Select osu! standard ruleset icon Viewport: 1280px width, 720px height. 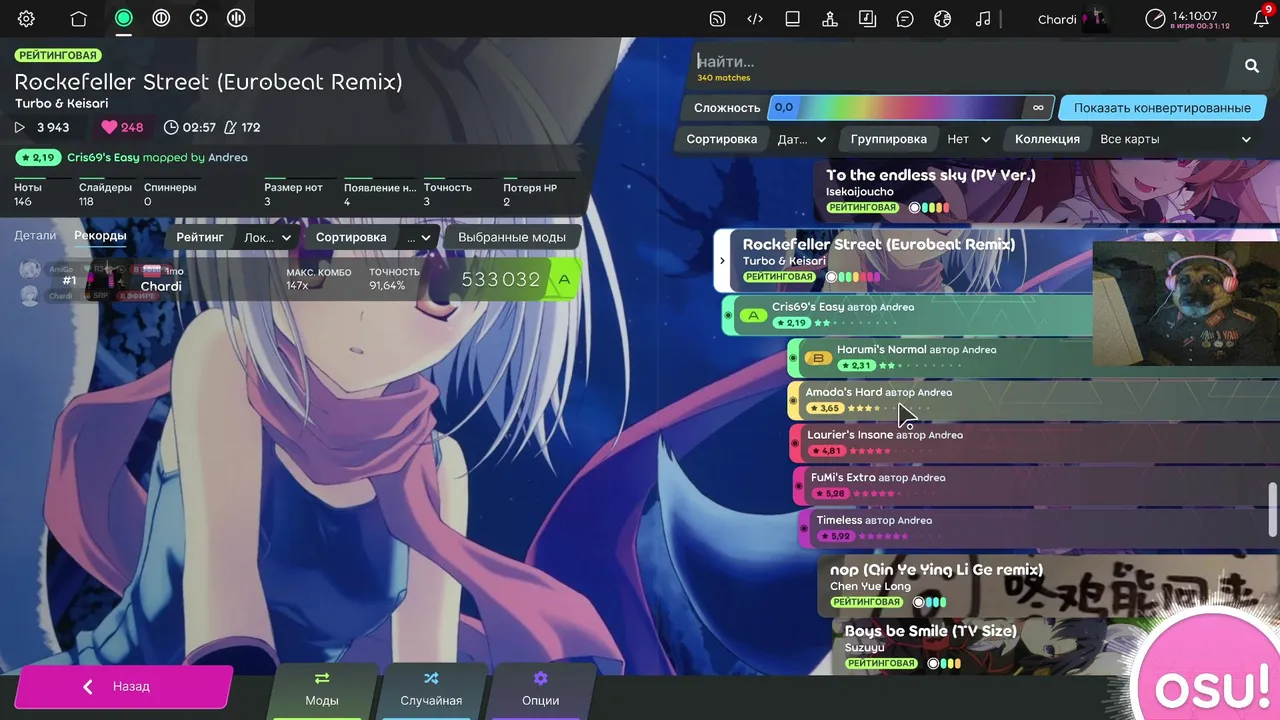123,18
